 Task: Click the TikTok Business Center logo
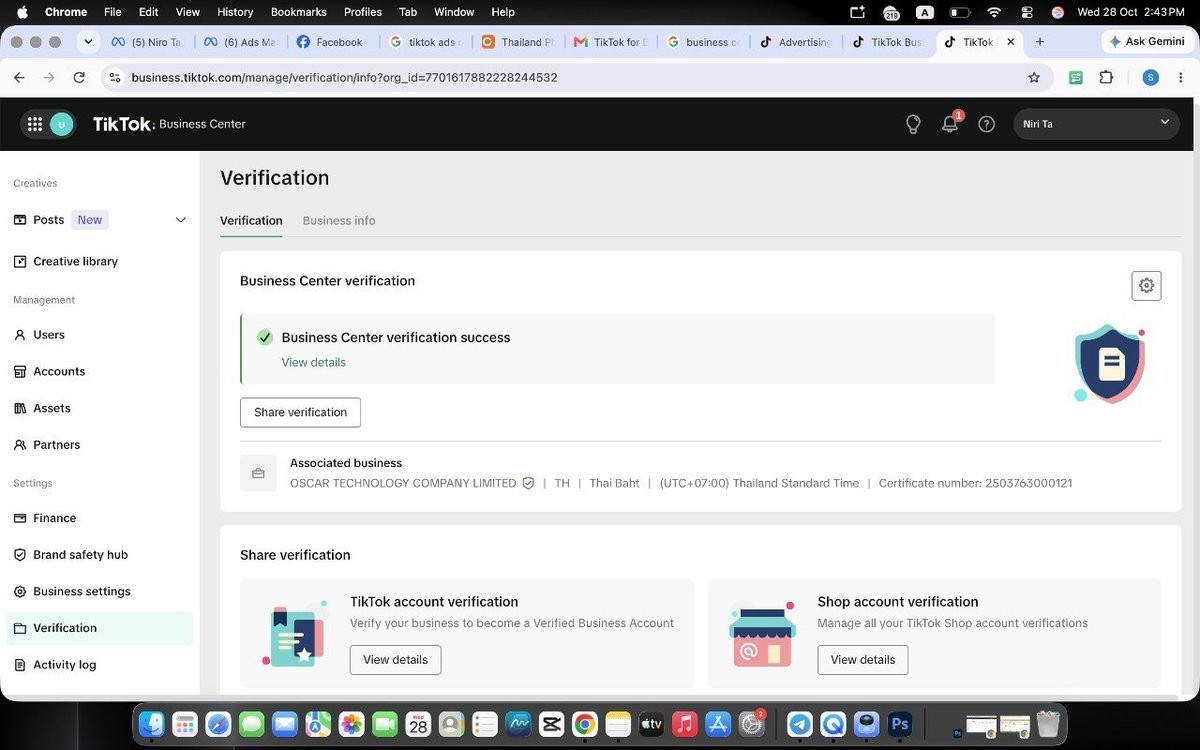[169, 124]
